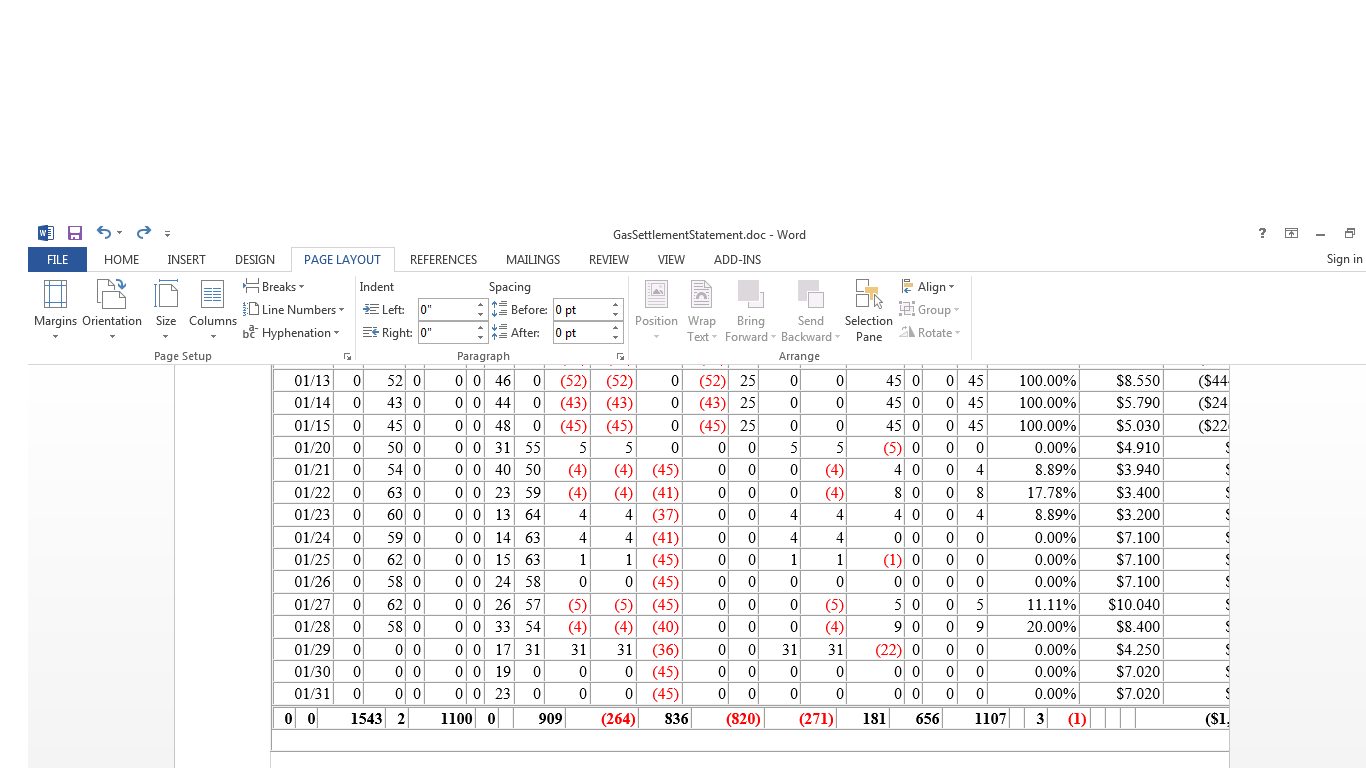Viewport: 1366px width, 768px height.
Task: Open the Margins dropdown
Action: pos(55,309)
